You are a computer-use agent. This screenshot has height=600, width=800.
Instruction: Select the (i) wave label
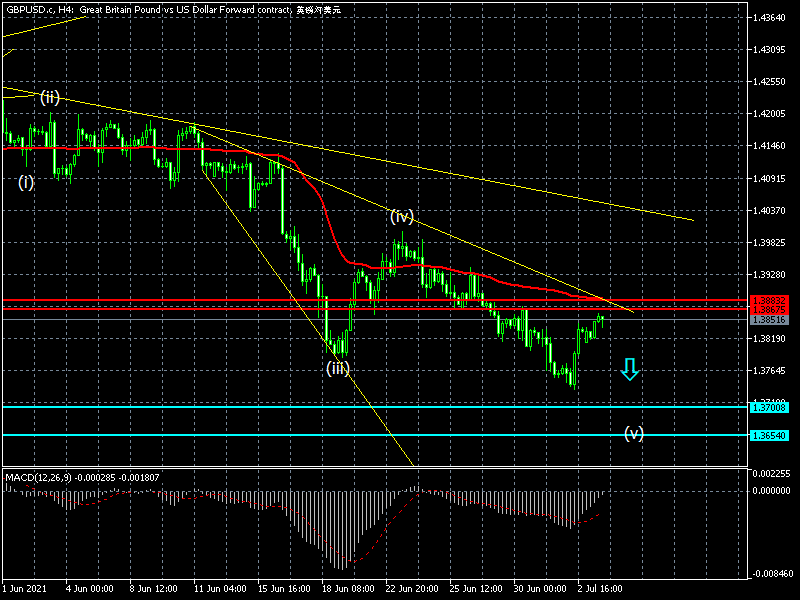[x=26, y=182]
